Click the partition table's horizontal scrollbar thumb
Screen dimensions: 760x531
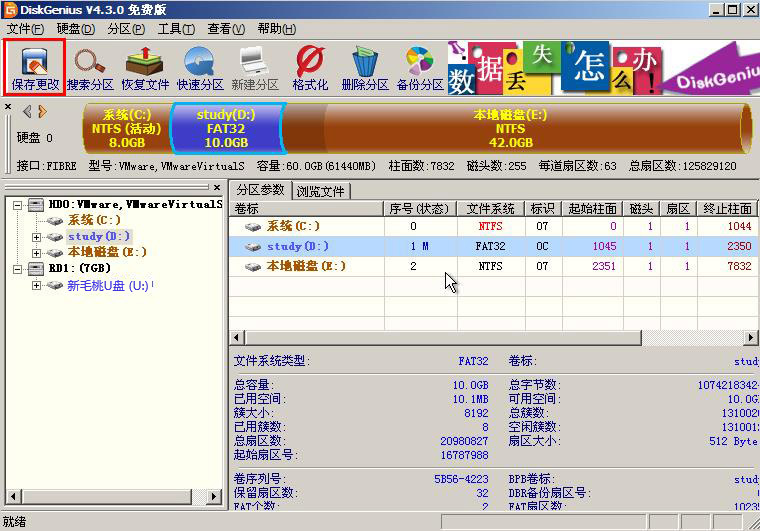coord(443,337)
